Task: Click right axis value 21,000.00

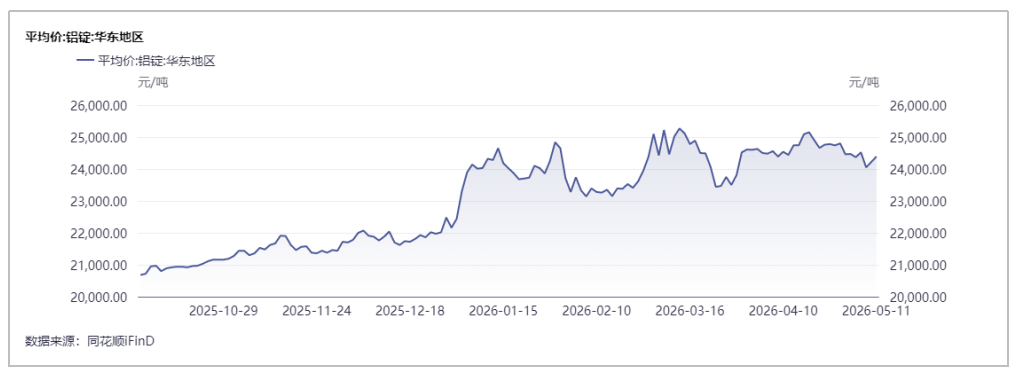Action: (x=918, y=265)
